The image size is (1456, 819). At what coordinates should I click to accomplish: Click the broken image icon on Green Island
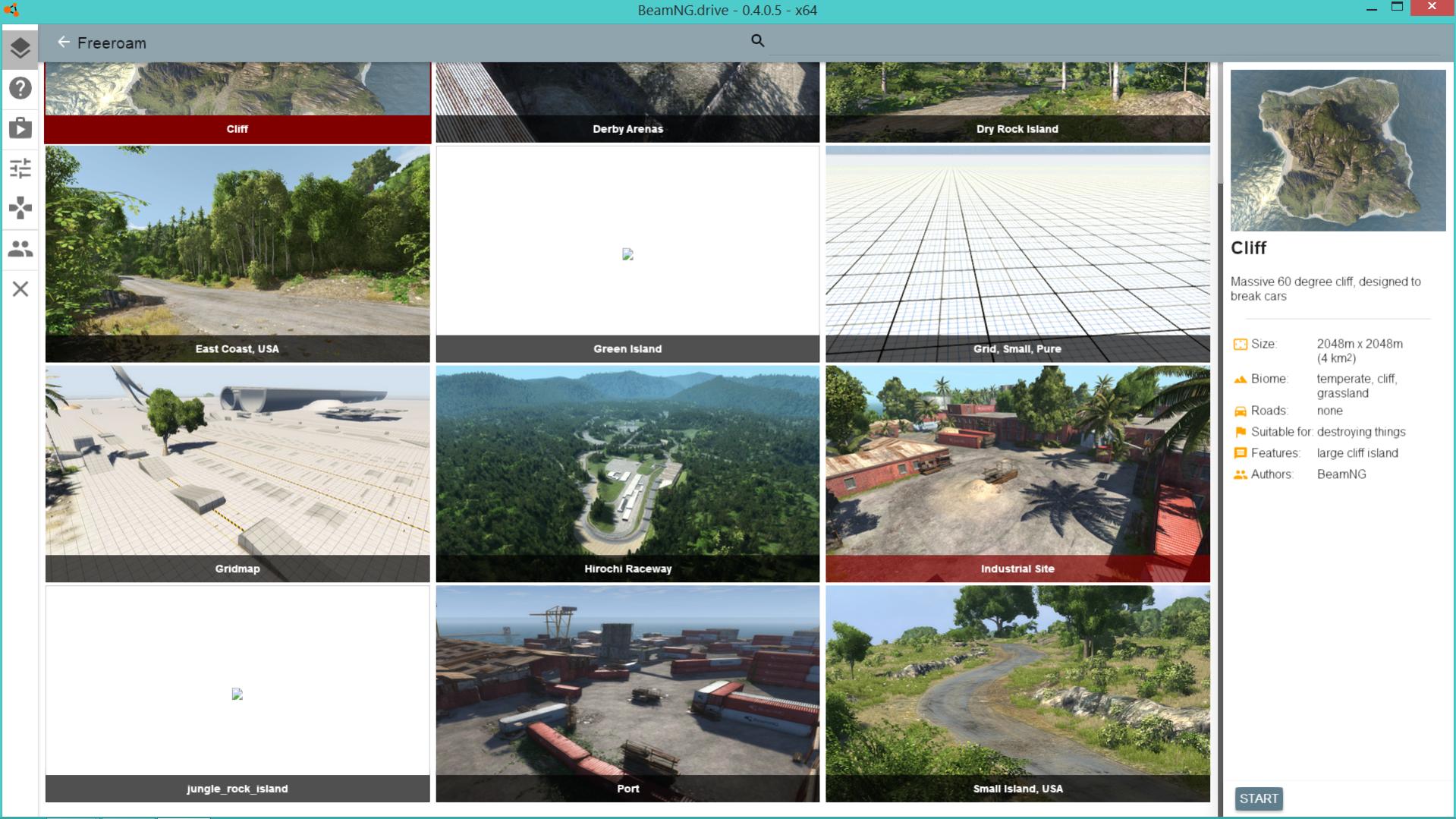(627, 254)
